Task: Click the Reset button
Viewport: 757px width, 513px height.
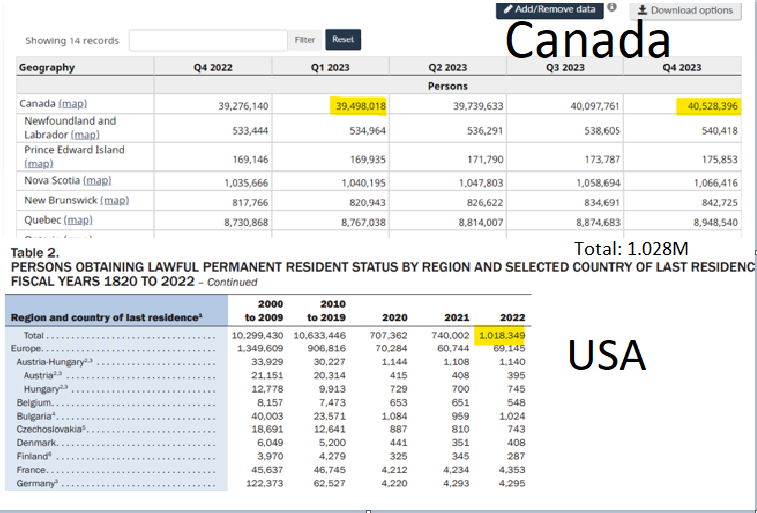Action: [343, 40]
